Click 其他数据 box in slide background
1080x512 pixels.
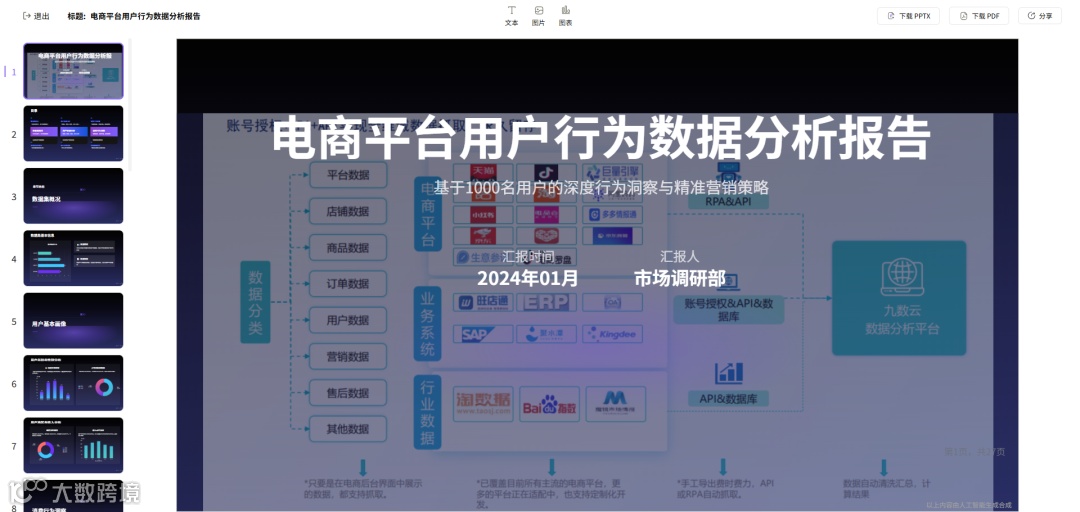348,429
